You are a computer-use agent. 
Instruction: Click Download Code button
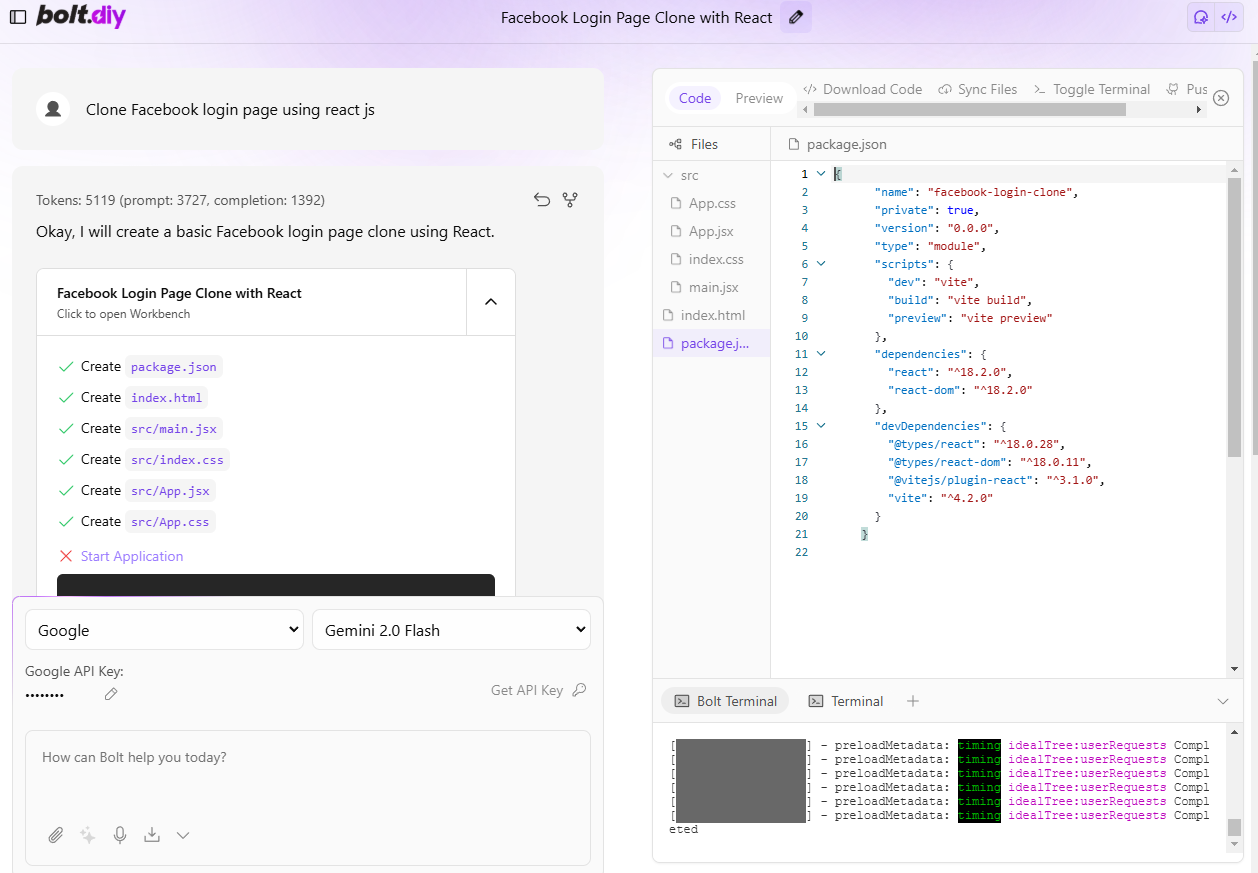[x=863, y=89]
